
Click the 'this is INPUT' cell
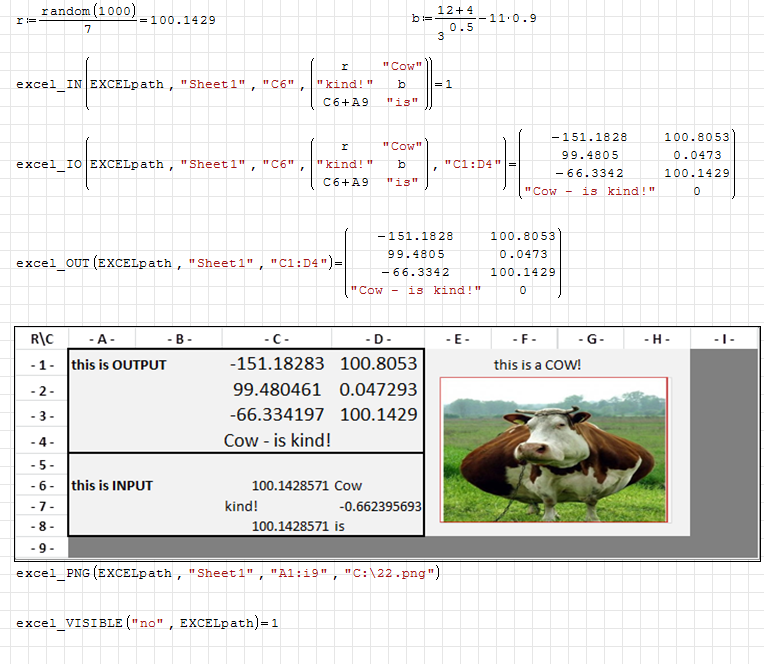pyautogui.click(x=113, y=485)
